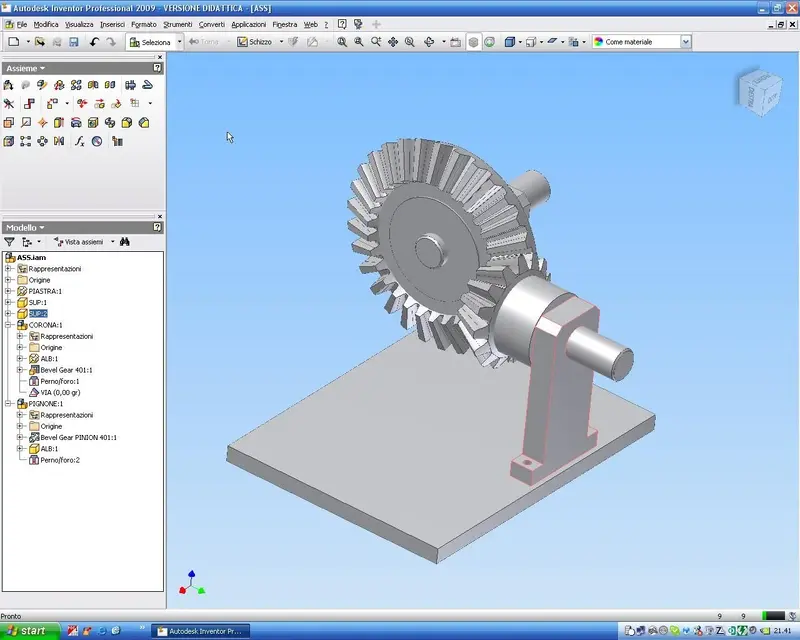The height and width of the screenshot is (640, 800).
Task: Click the Open file icon in the toolbar
Action: [40, 42]
